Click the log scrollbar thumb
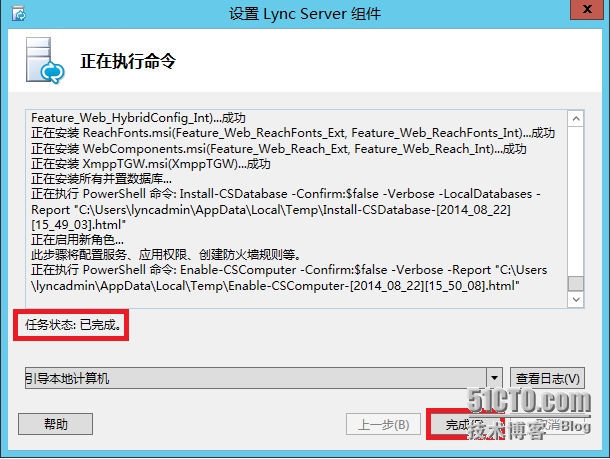This screenshot has width=610, height=459. coord(576,283)
